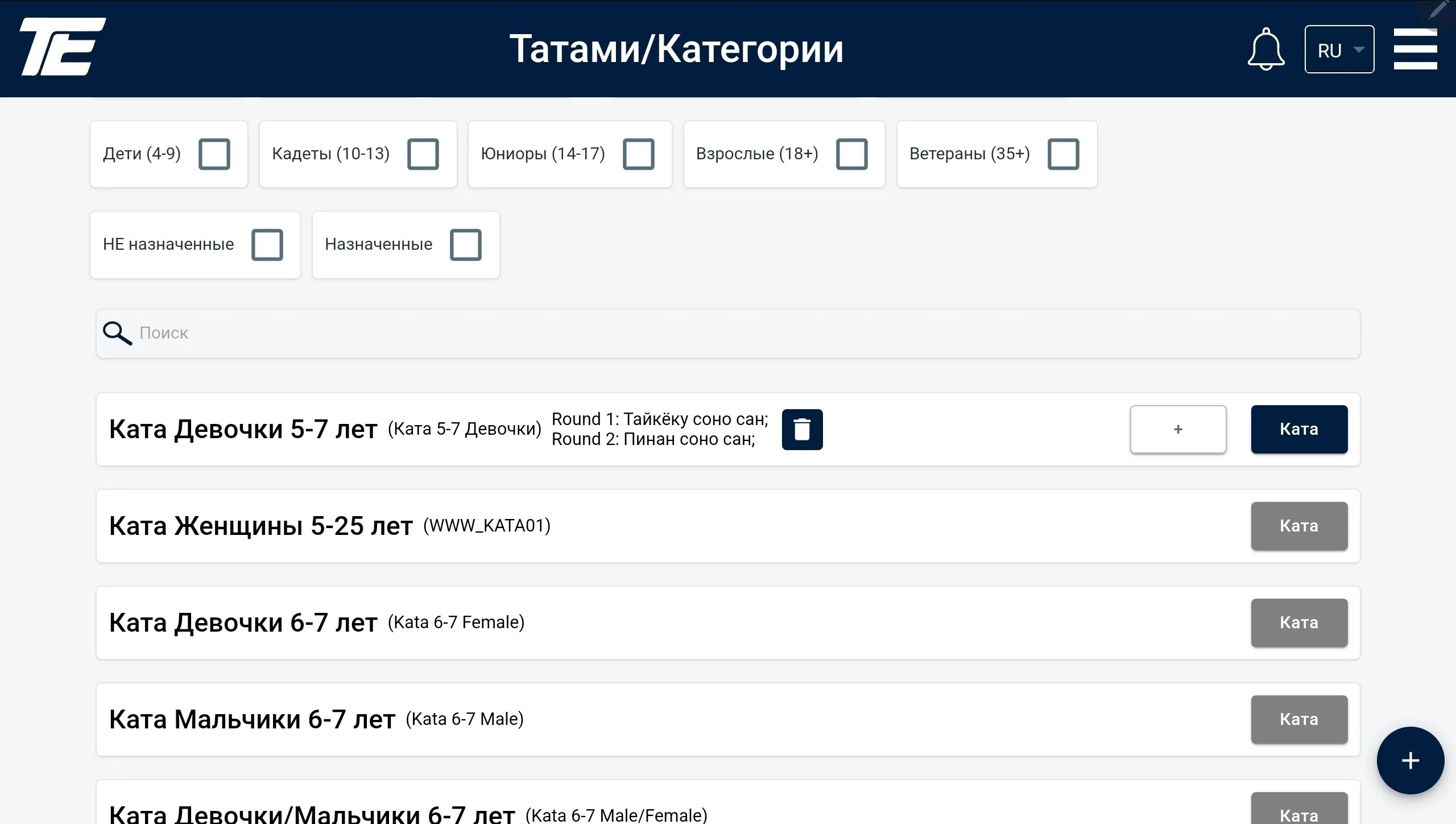Screen dimensions: 1456x824
Task: Click Round 1: Тайкёку соно сан text
Action: tap(660, 419)
